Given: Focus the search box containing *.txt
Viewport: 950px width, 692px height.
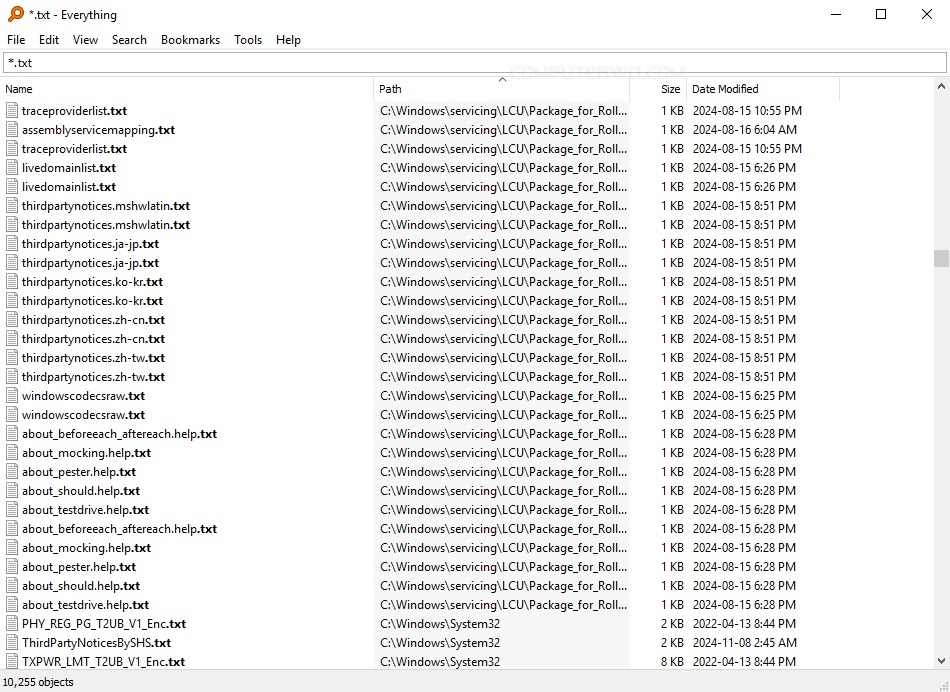Looking at the screenshot, I should point(474,62).
